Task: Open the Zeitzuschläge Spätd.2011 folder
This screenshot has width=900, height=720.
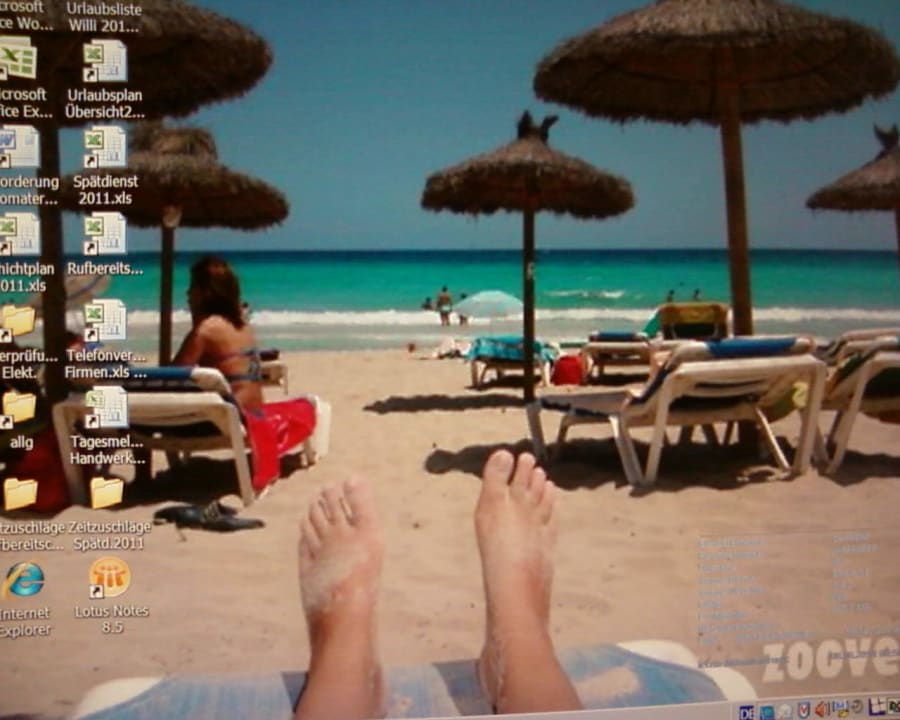Action: tap(105, 492)
